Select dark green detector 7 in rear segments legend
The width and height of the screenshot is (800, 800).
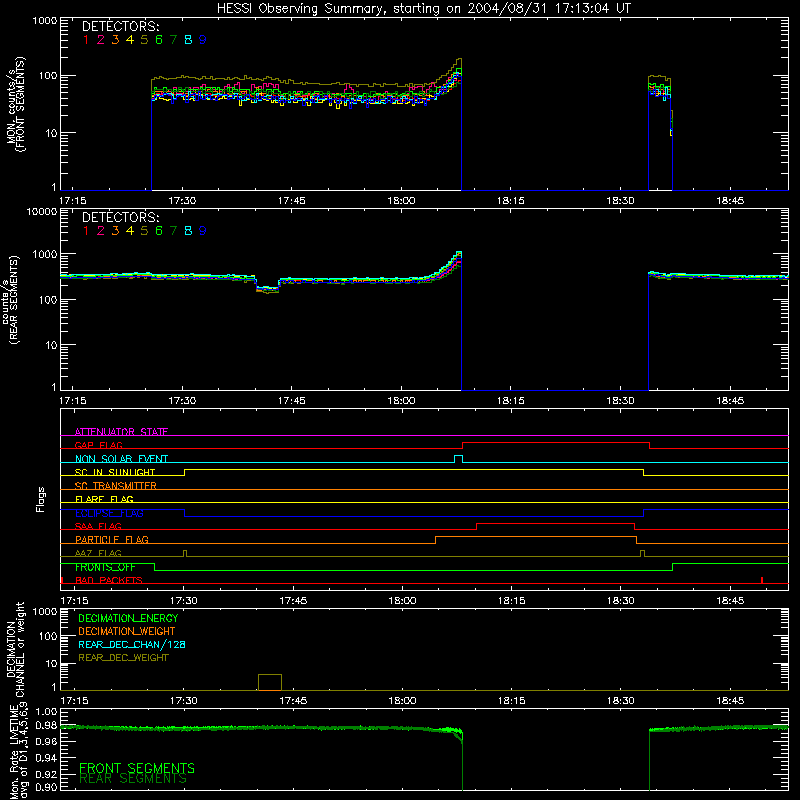(173, 231)
